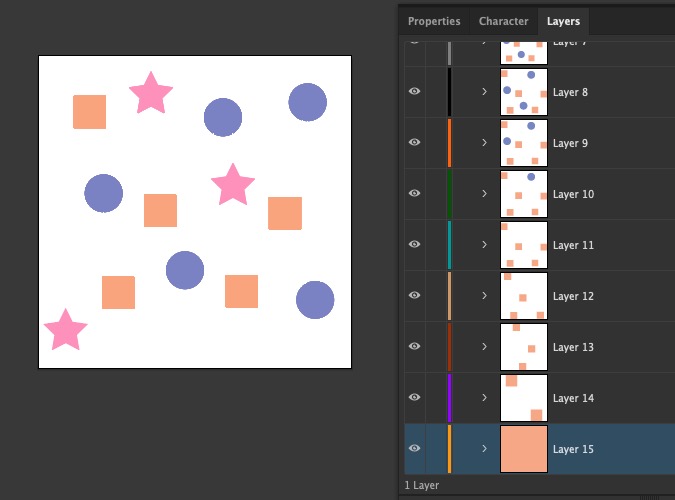The image size is (675, 500).
Task: Switch to the Character tab
Action: (x=503, y=21)
